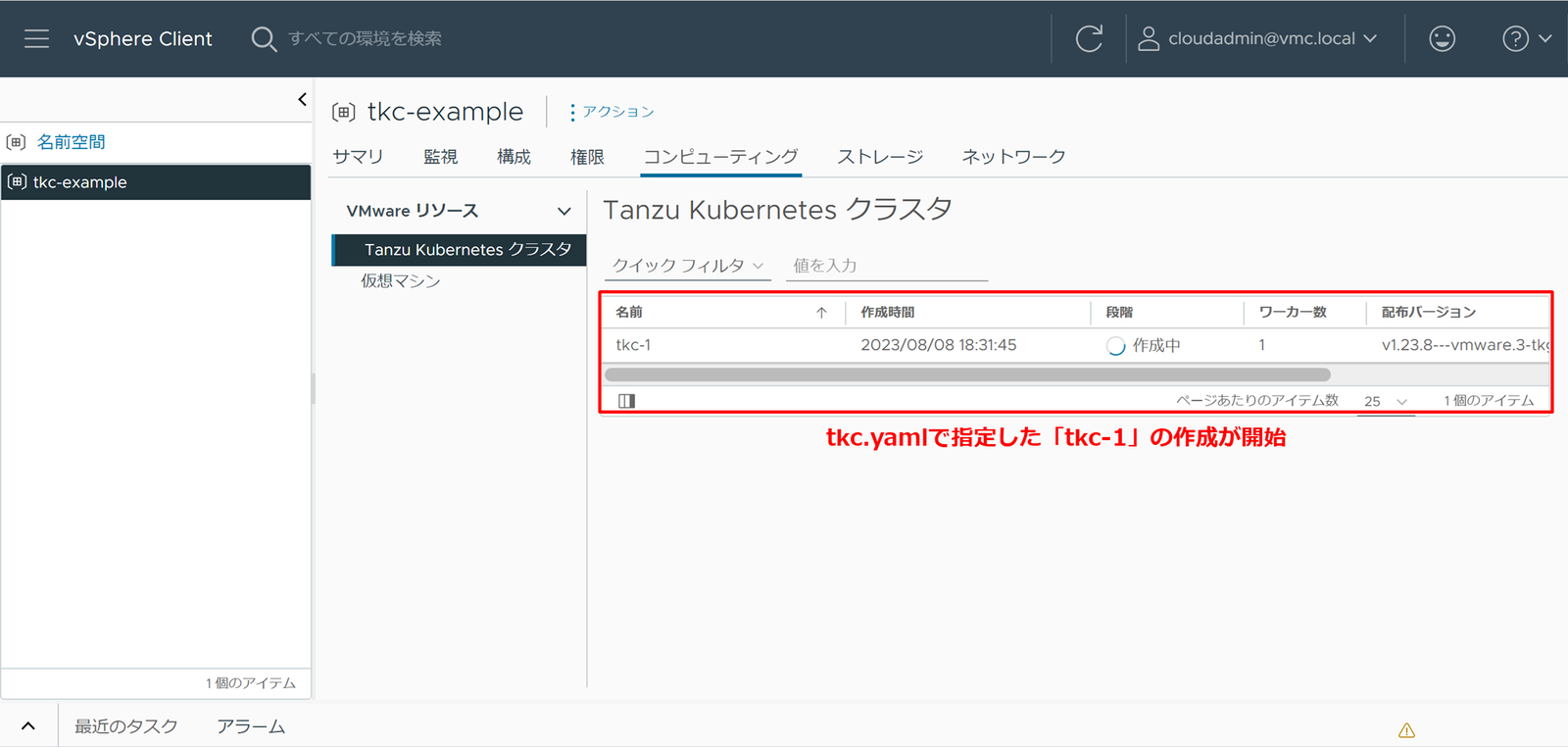The width and height of the screenshot is (1568, 747).
Task: Click the v1.23.8---vmware.3 version cell
Action: [x=1465, y=345]
